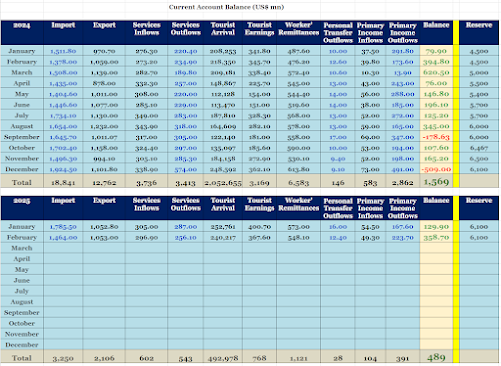Click the March row label in 2025 table
This screenshot has height=366, width=501.
coord(22,248)
